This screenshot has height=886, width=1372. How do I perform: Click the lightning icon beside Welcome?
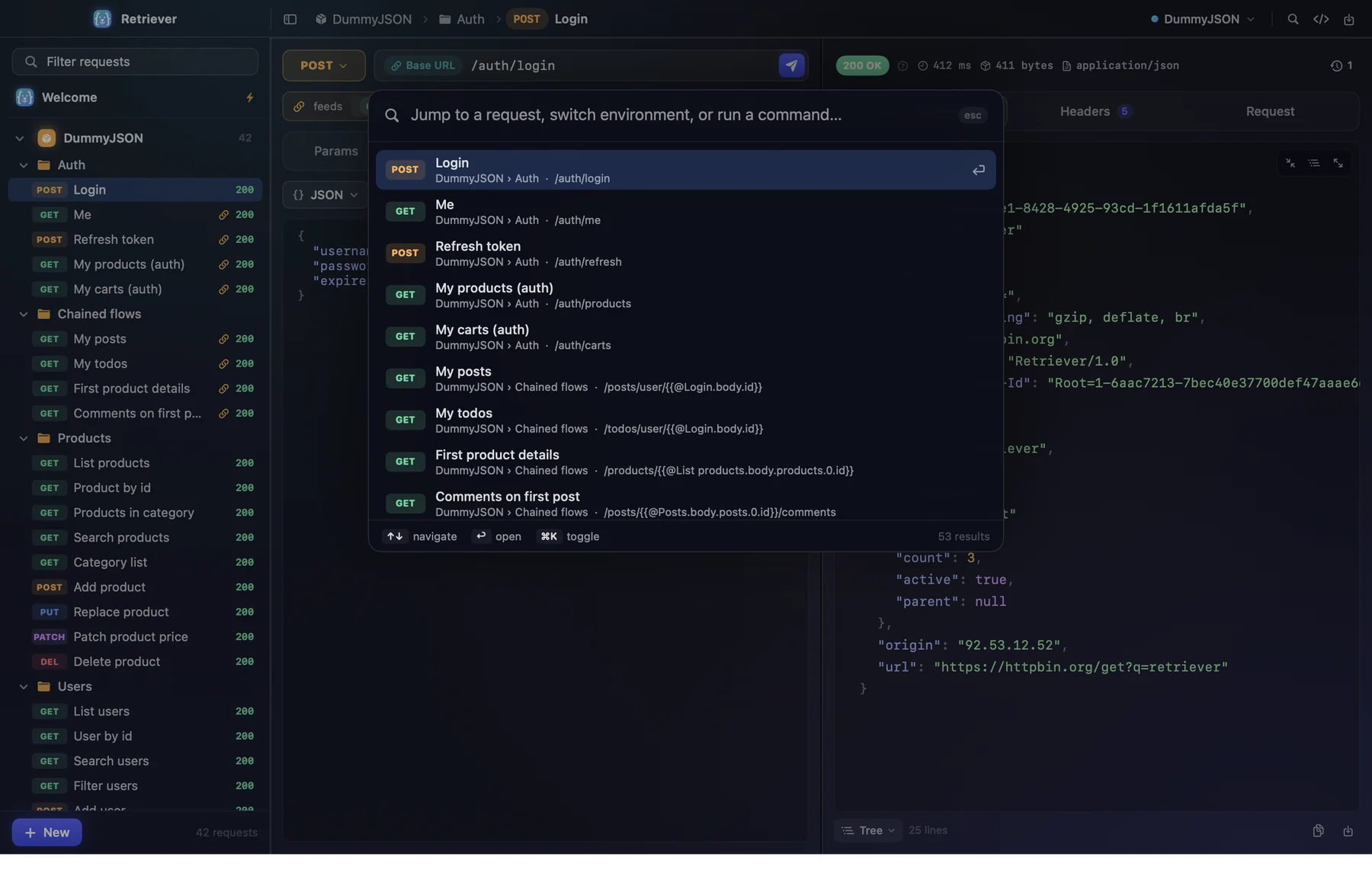pos(249,98)
